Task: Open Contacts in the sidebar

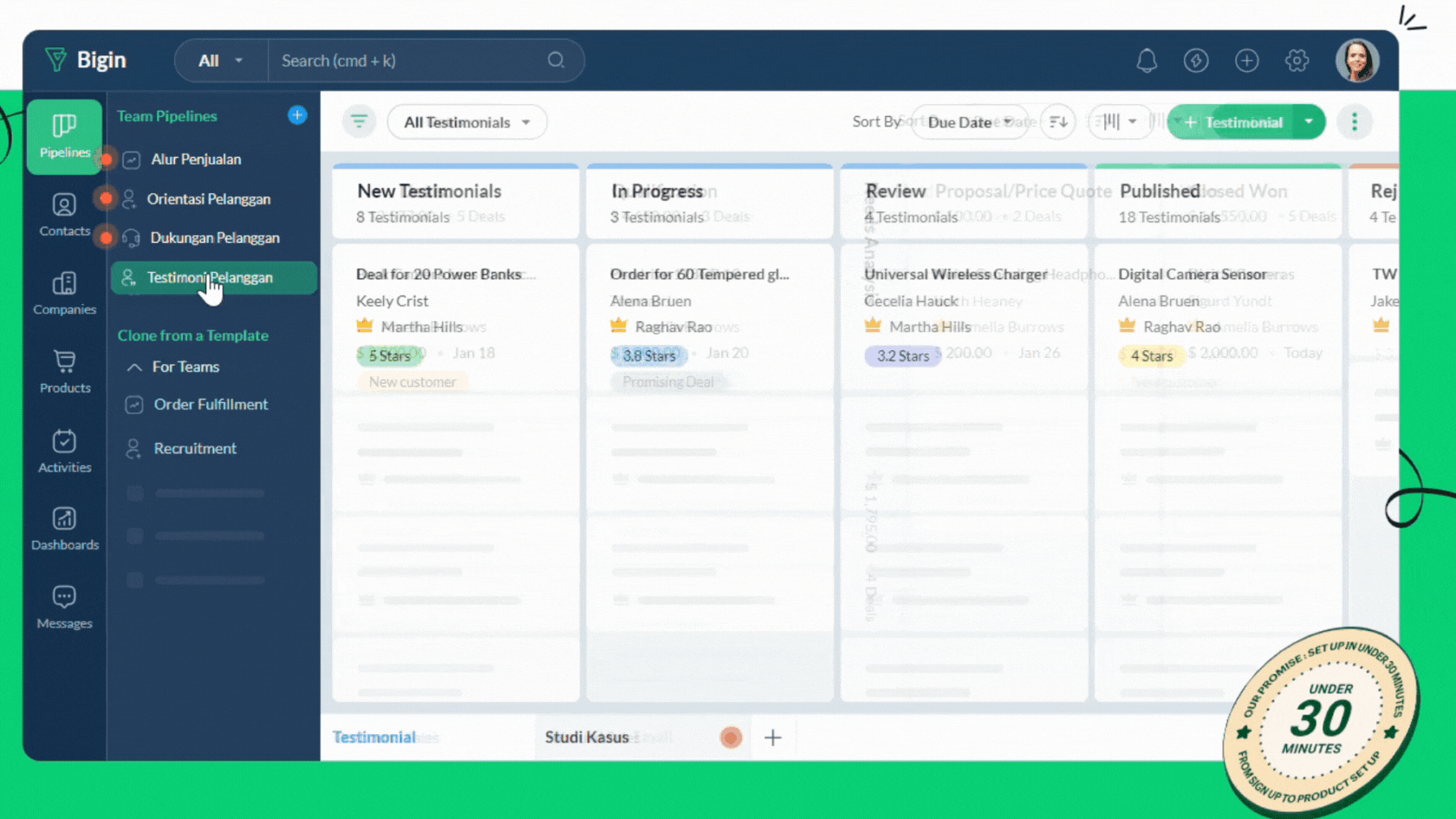Action: pyautogui.click(x=64, y=214)
